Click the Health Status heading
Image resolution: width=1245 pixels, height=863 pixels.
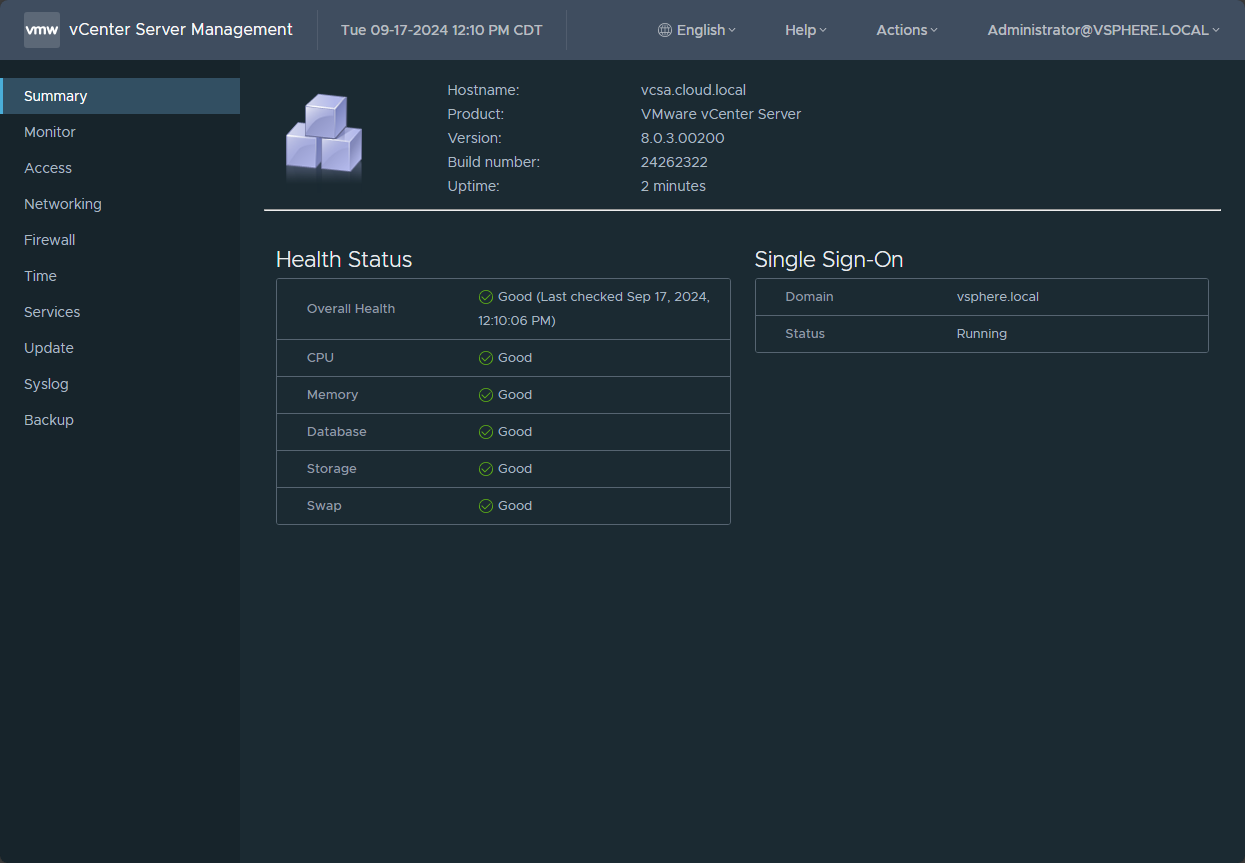(344, 260)
